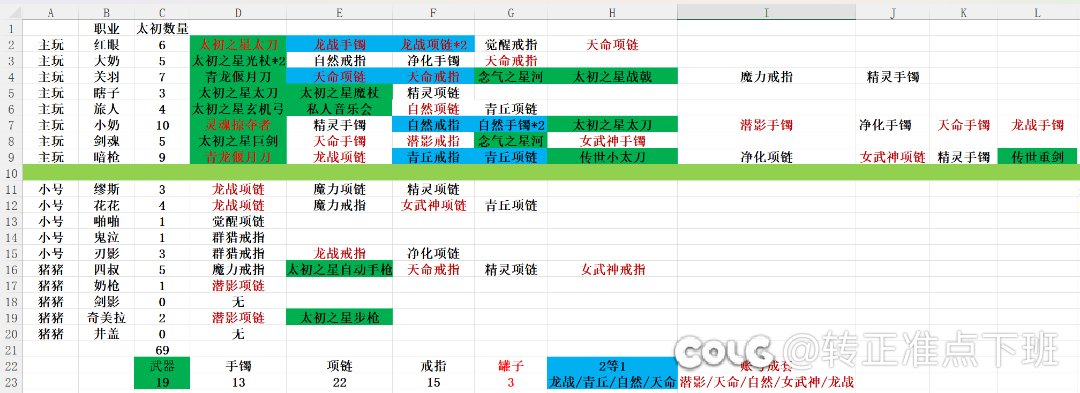Select the 职业 header cell
Screen dimensions: 1080x393
tap(106, 29)
